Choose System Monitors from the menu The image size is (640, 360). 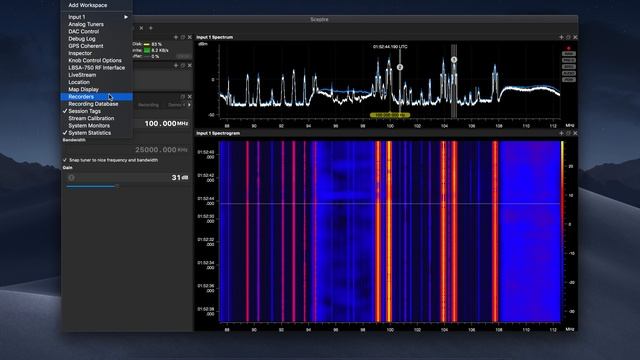point(89,126)
